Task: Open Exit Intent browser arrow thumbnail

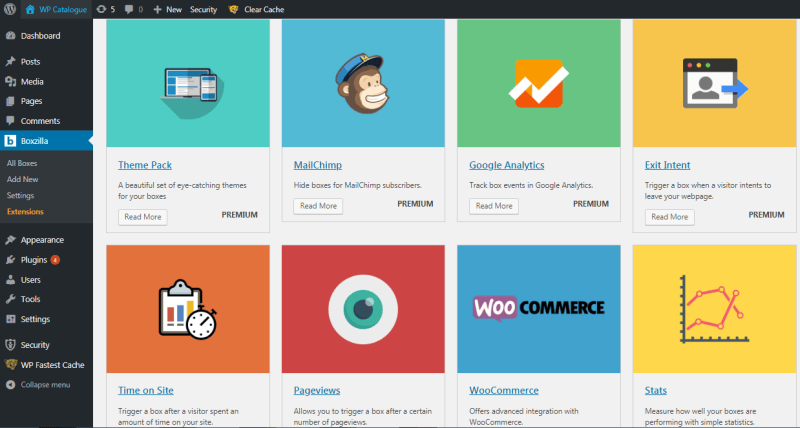Action: (x=714, y=83)
